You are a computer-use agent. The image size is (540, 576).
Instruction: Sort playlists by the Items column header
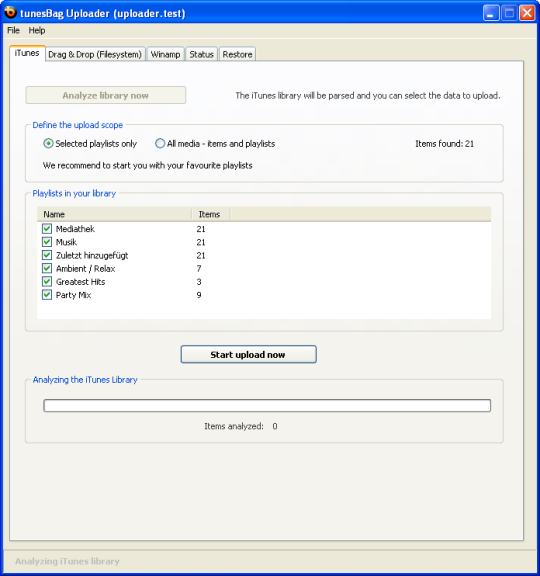211,214
